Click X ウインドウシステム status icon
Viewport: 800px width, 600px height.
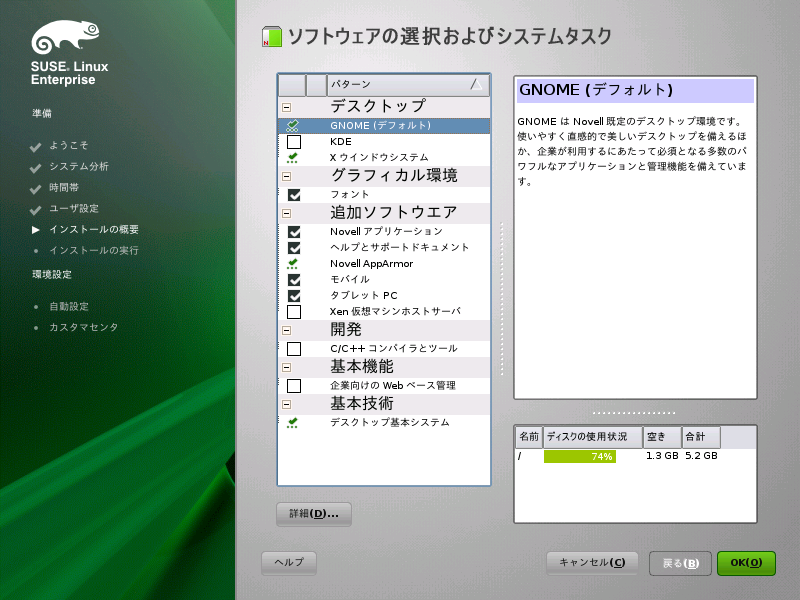point(293,158)
